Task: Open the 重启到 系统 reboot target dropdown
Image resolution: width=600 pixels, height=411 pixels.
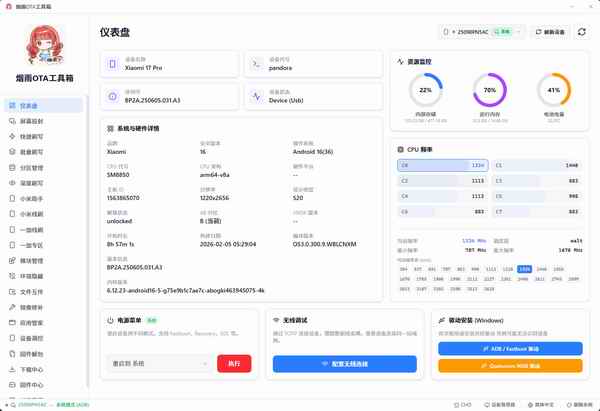Action: 158,363
